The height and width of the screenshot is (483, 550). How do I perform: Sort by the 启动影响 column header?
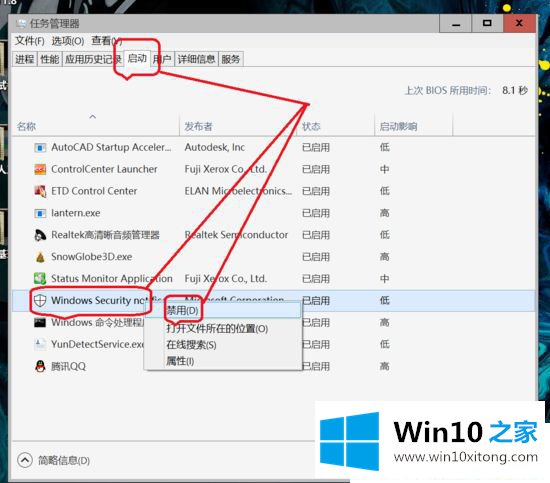click(414, 126)
